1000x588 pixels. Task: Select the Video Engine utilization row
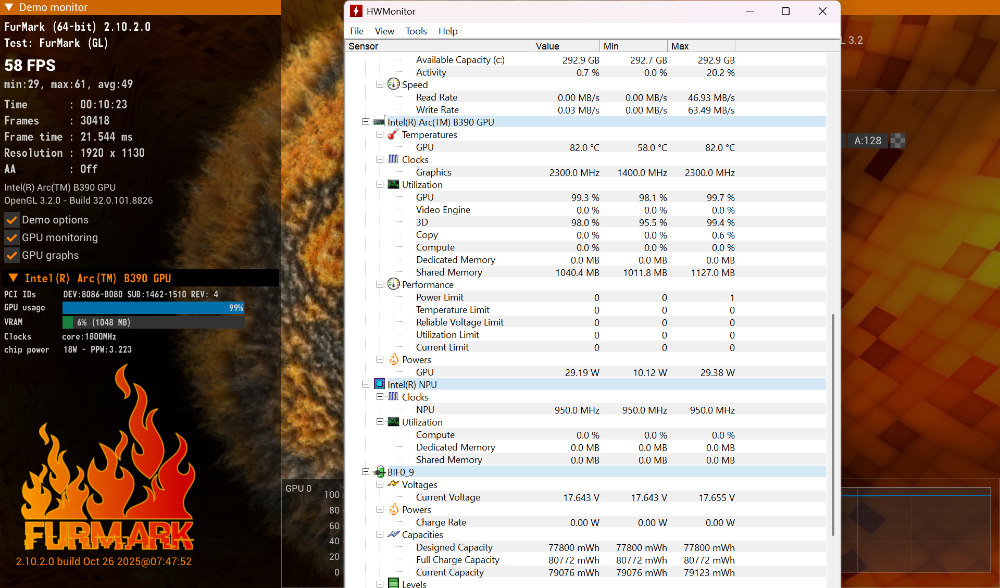(x=585, y=209)
